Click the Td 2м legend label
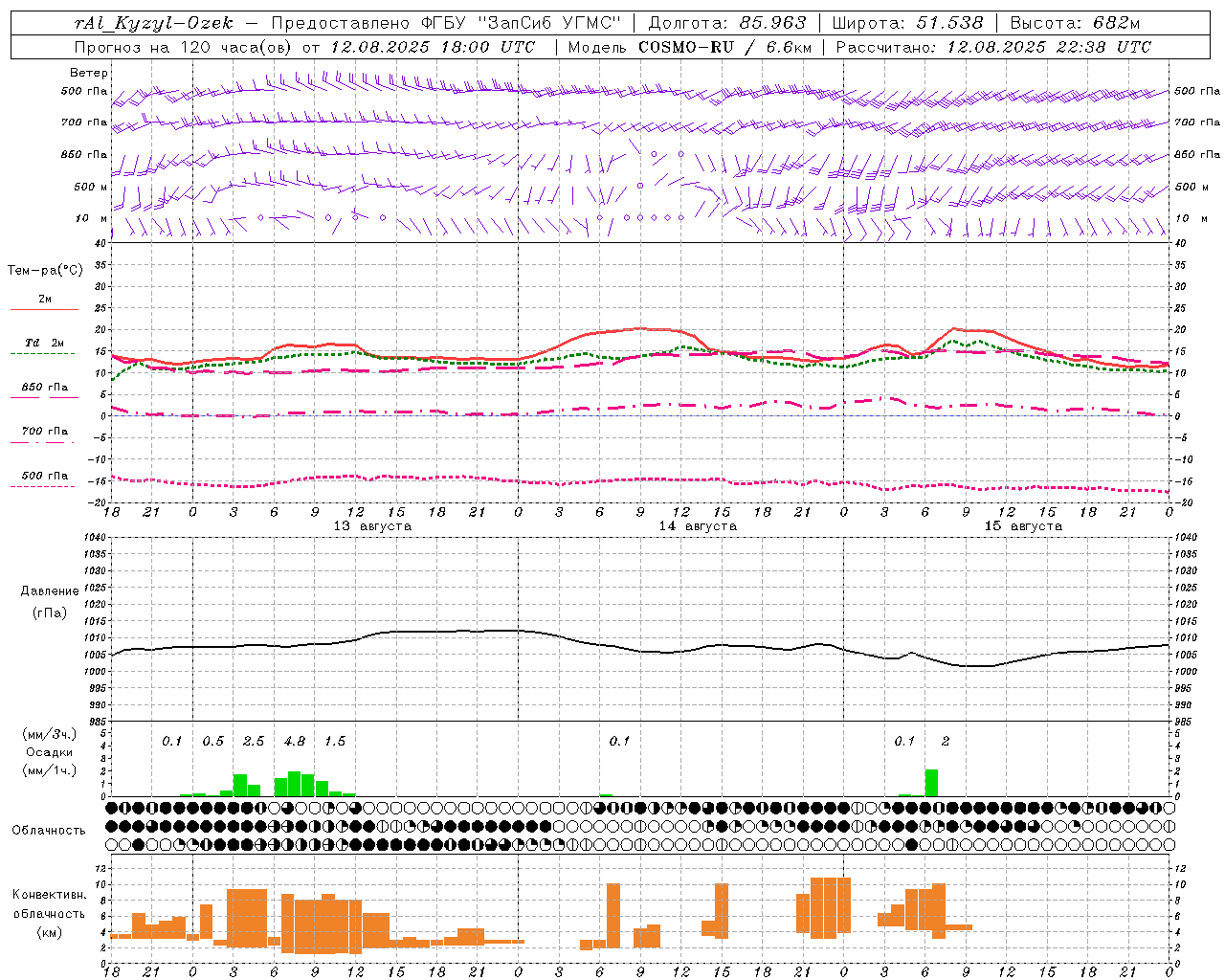This screenshot has width=1225, height=980. [x=44, y=343]
